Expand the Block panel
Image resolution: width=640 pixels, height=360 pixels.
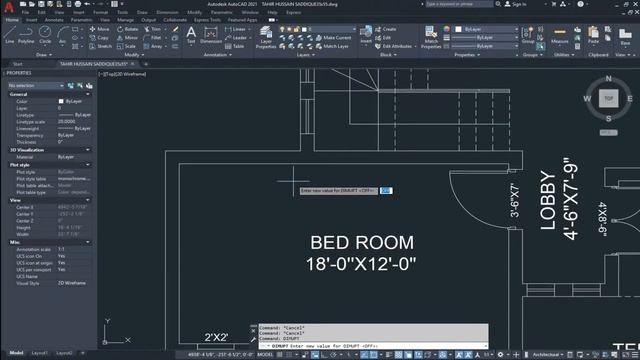pos(388,55)
